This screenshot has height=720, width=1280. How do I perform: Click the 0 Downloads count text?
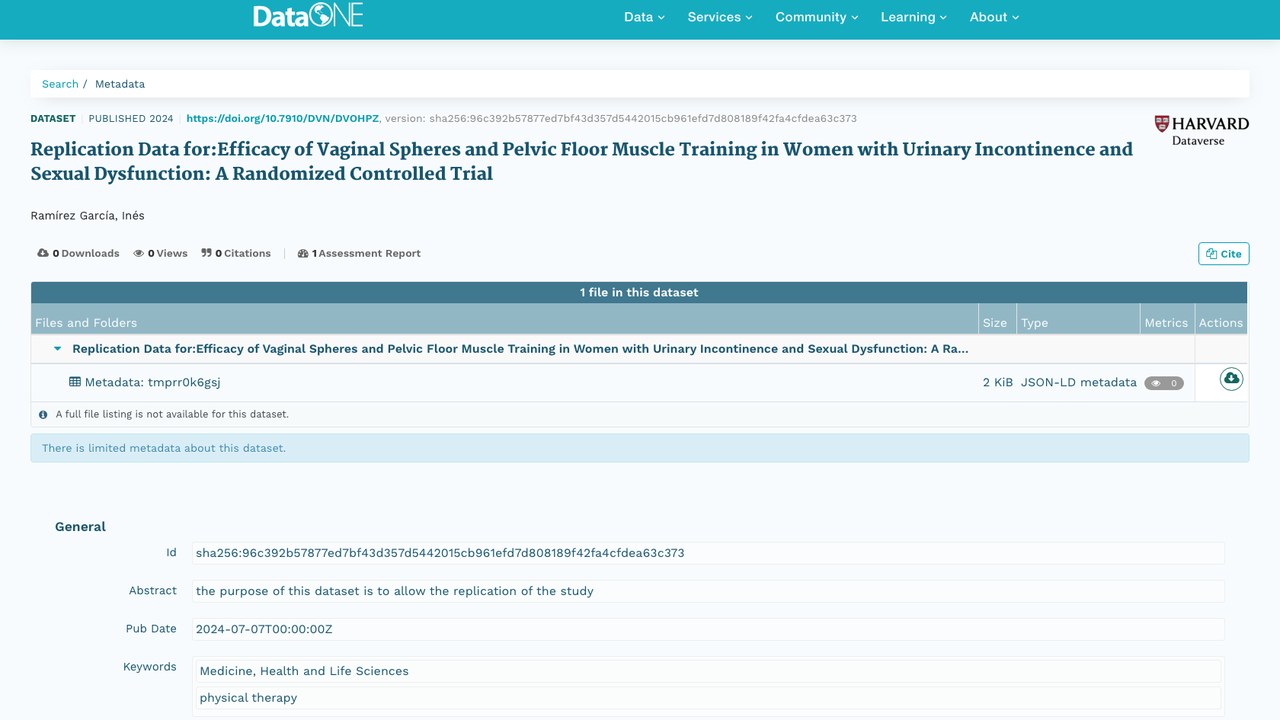click(86, 253)
